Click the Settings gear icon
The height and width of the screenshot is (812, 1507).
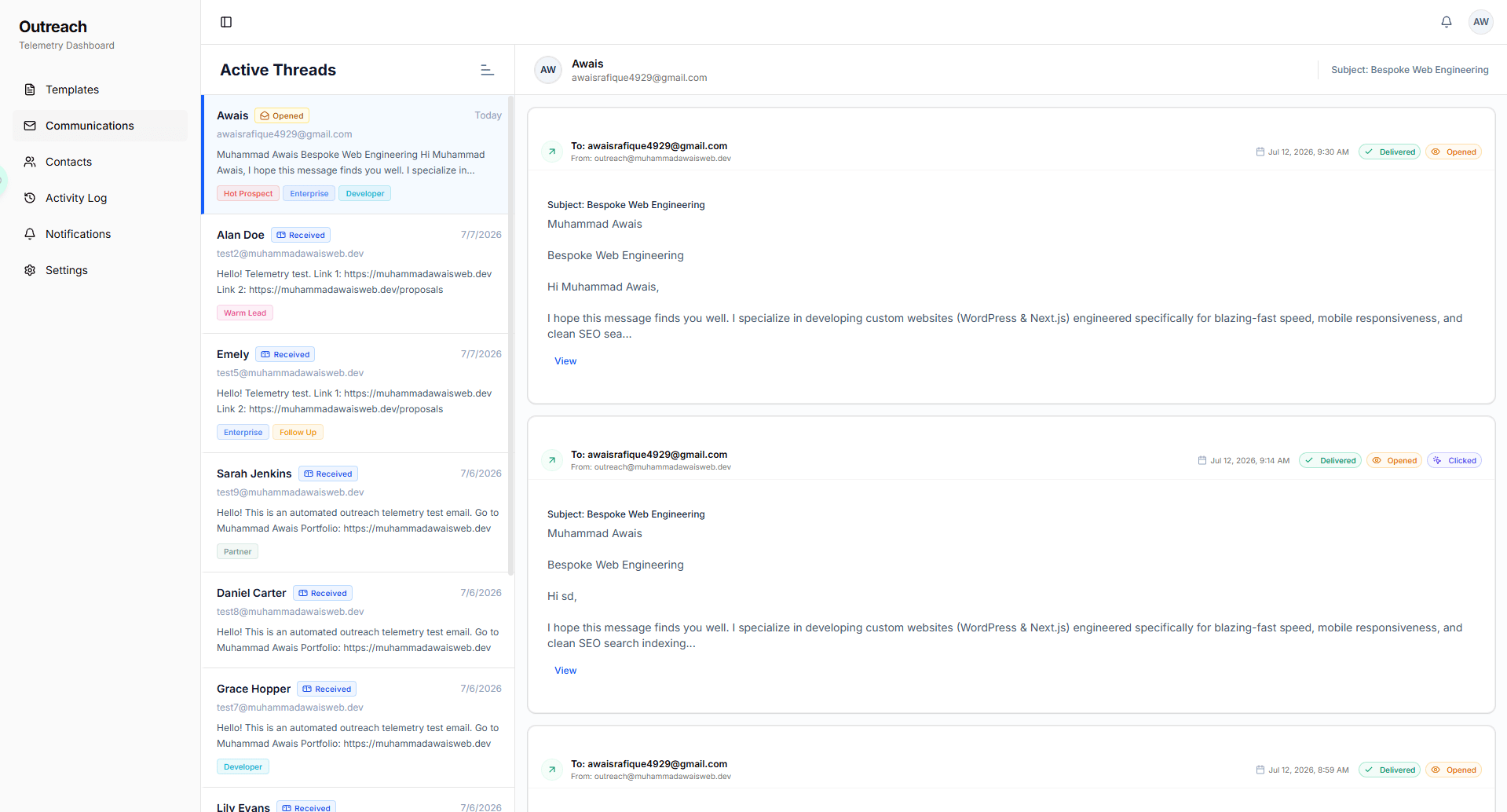coord(30,270)
